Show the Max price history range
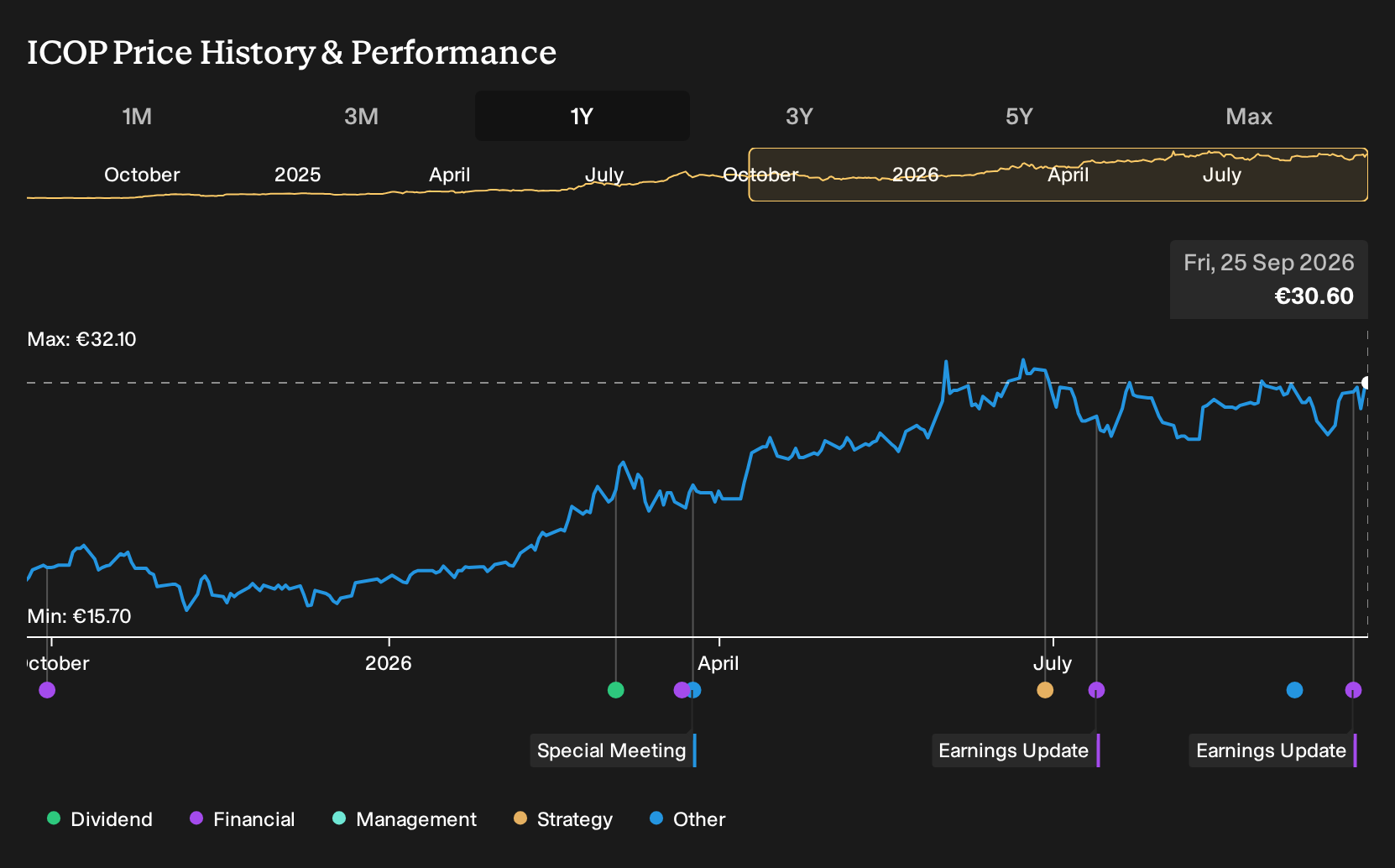The height and width of the screenshot is (868, 1395). (x=1249, y=116)
